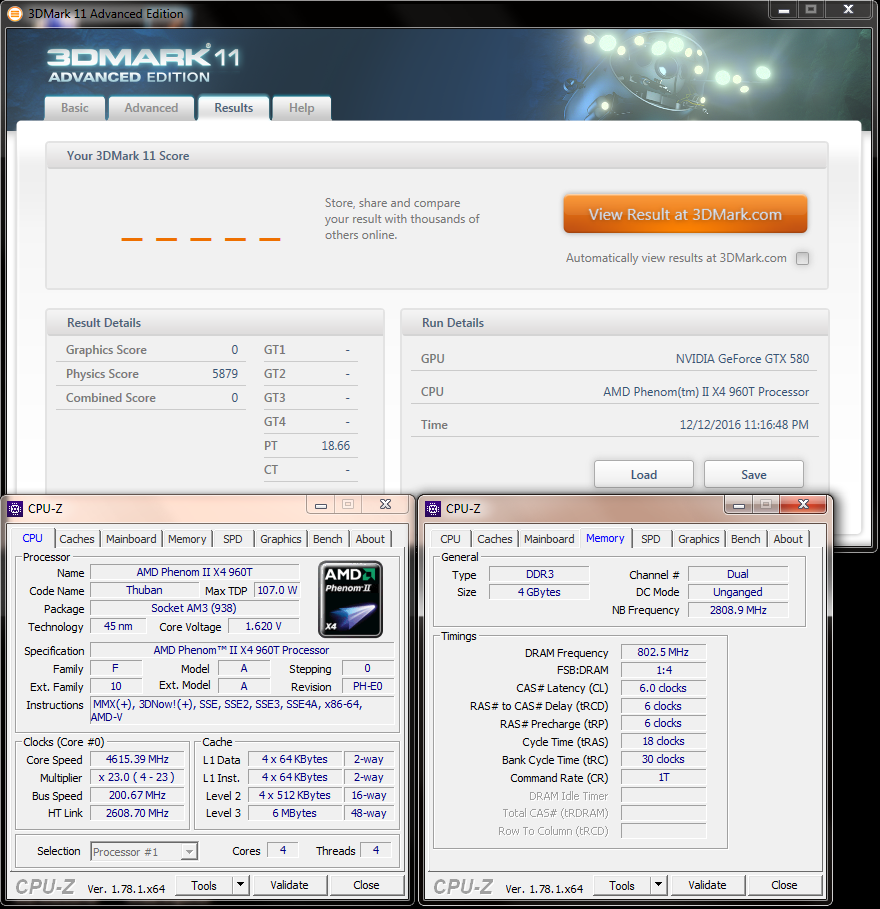The image size is (880, 909).
Task: Open Bench tab in left CPU-Z window
Action: (x=328, y=539)
